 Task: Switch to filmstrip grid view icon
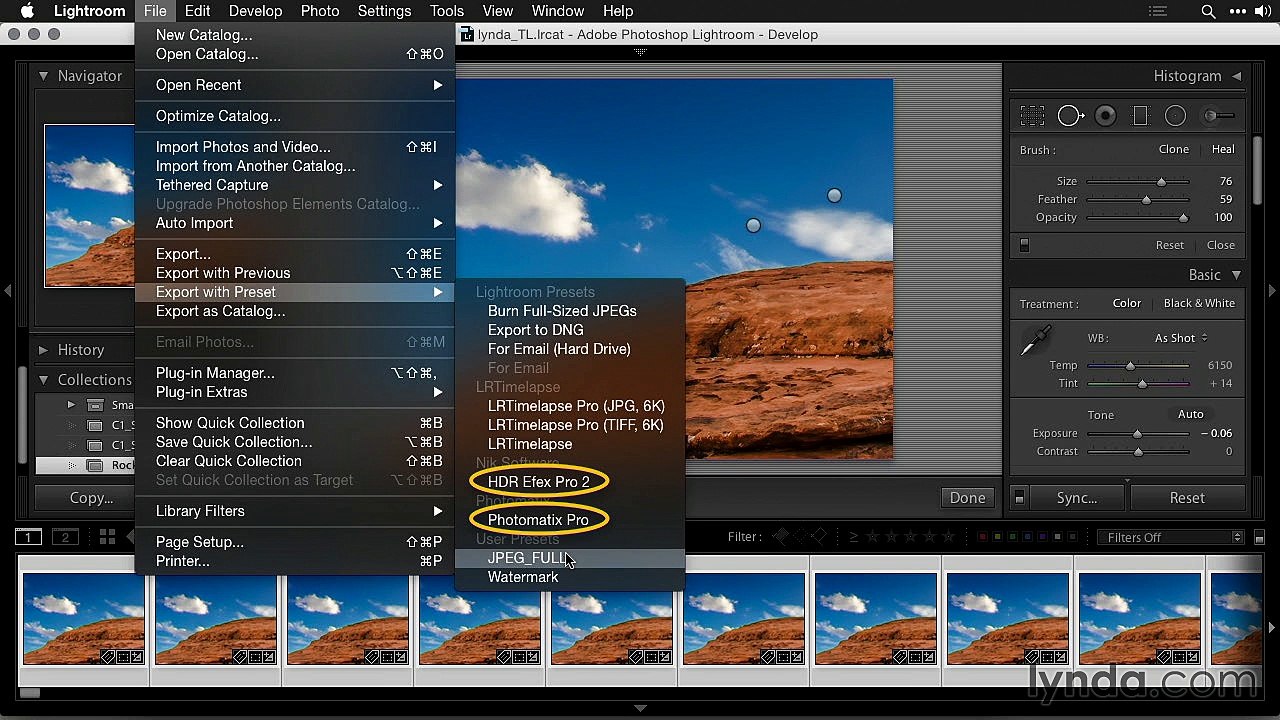point(107,537)
